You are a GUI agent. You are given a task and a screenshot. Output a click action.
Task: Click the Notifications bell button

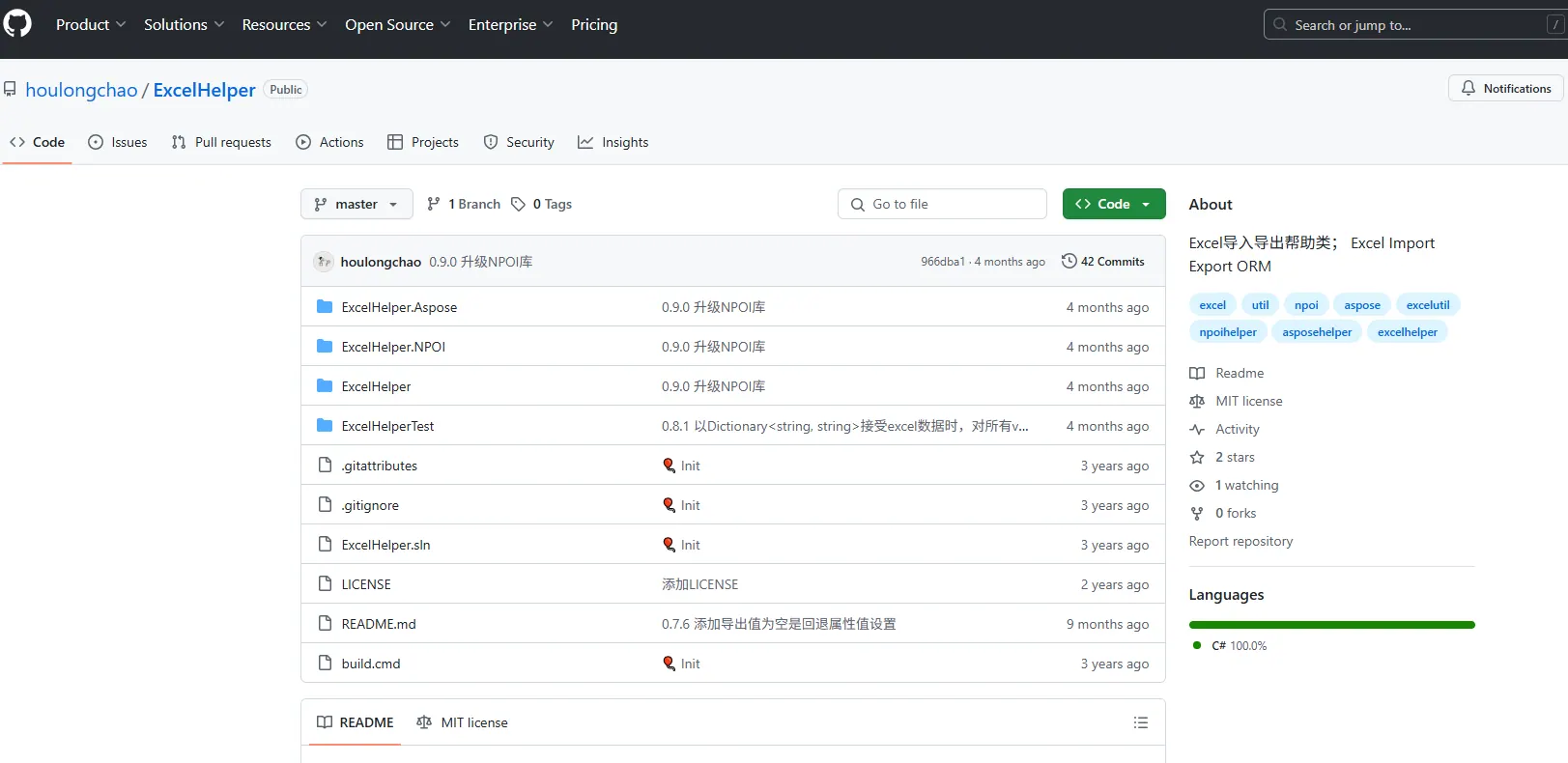pyautogui.click(x=1505, y=88)
